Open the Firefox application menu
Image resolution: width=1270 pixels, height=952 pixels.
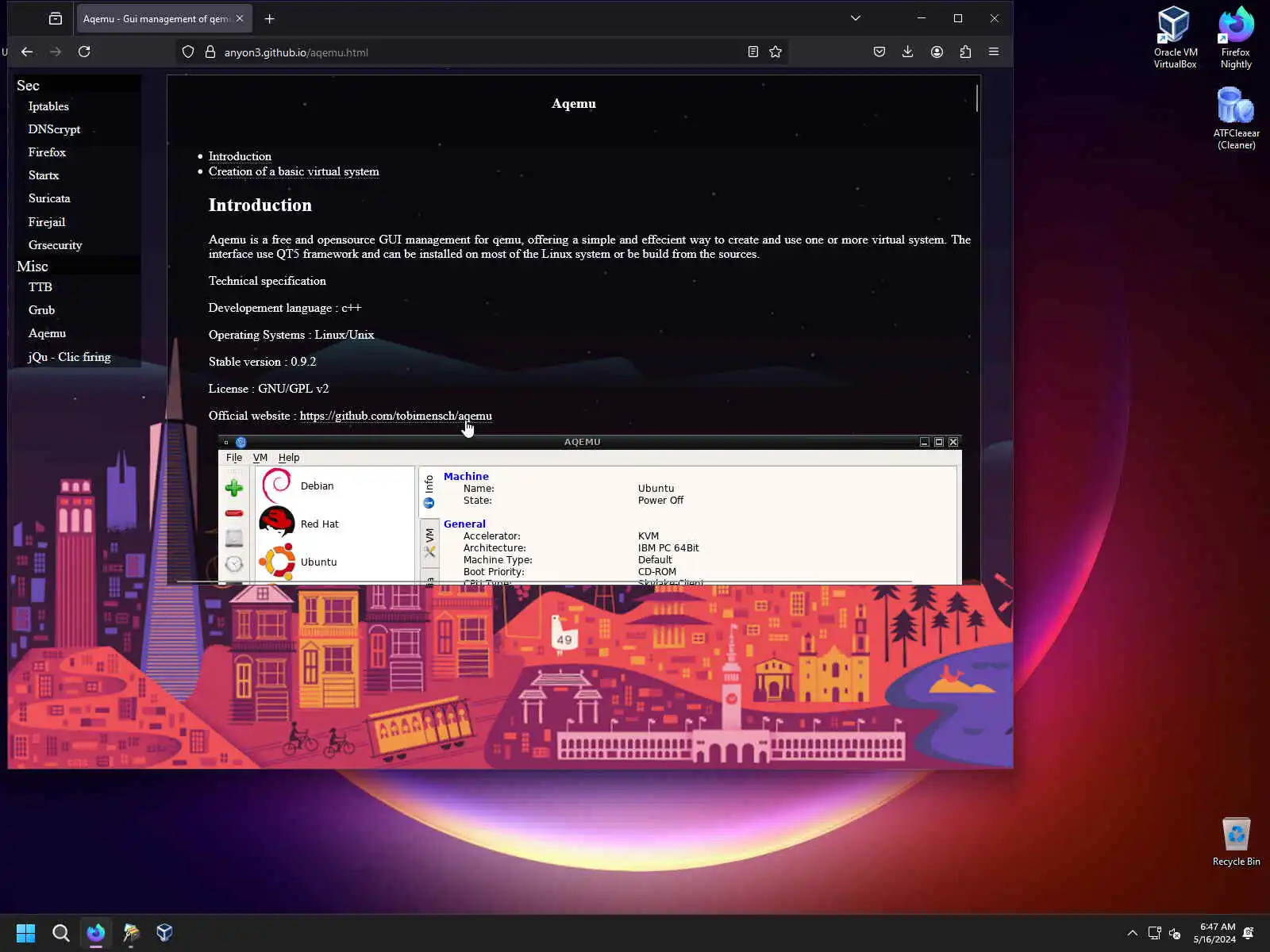coord(994,52)
